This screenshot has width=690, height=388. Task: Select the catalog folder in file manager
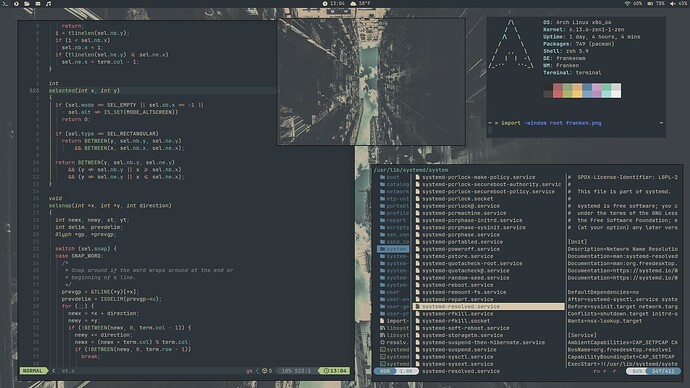[x=393, y=184]
